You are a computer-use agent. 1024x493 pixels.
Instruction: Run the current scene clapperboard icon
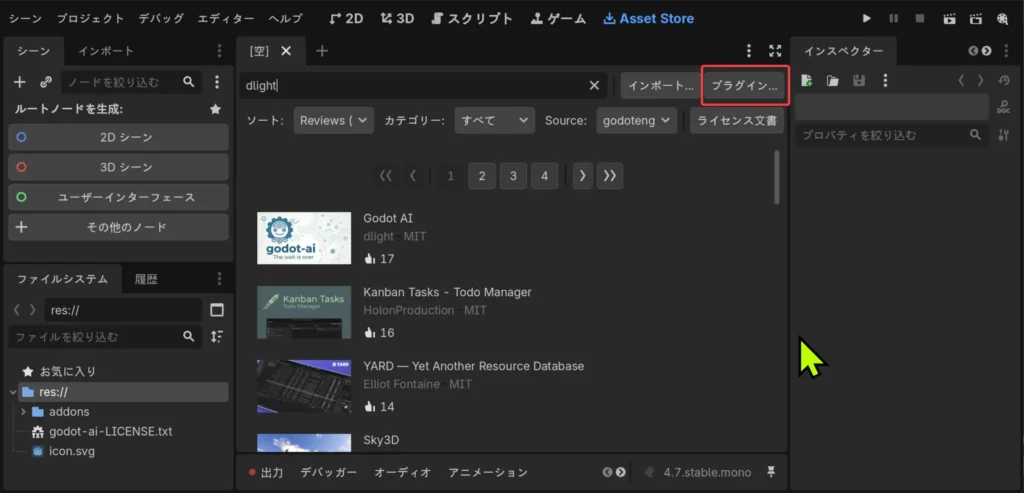(x=949, y=18)
